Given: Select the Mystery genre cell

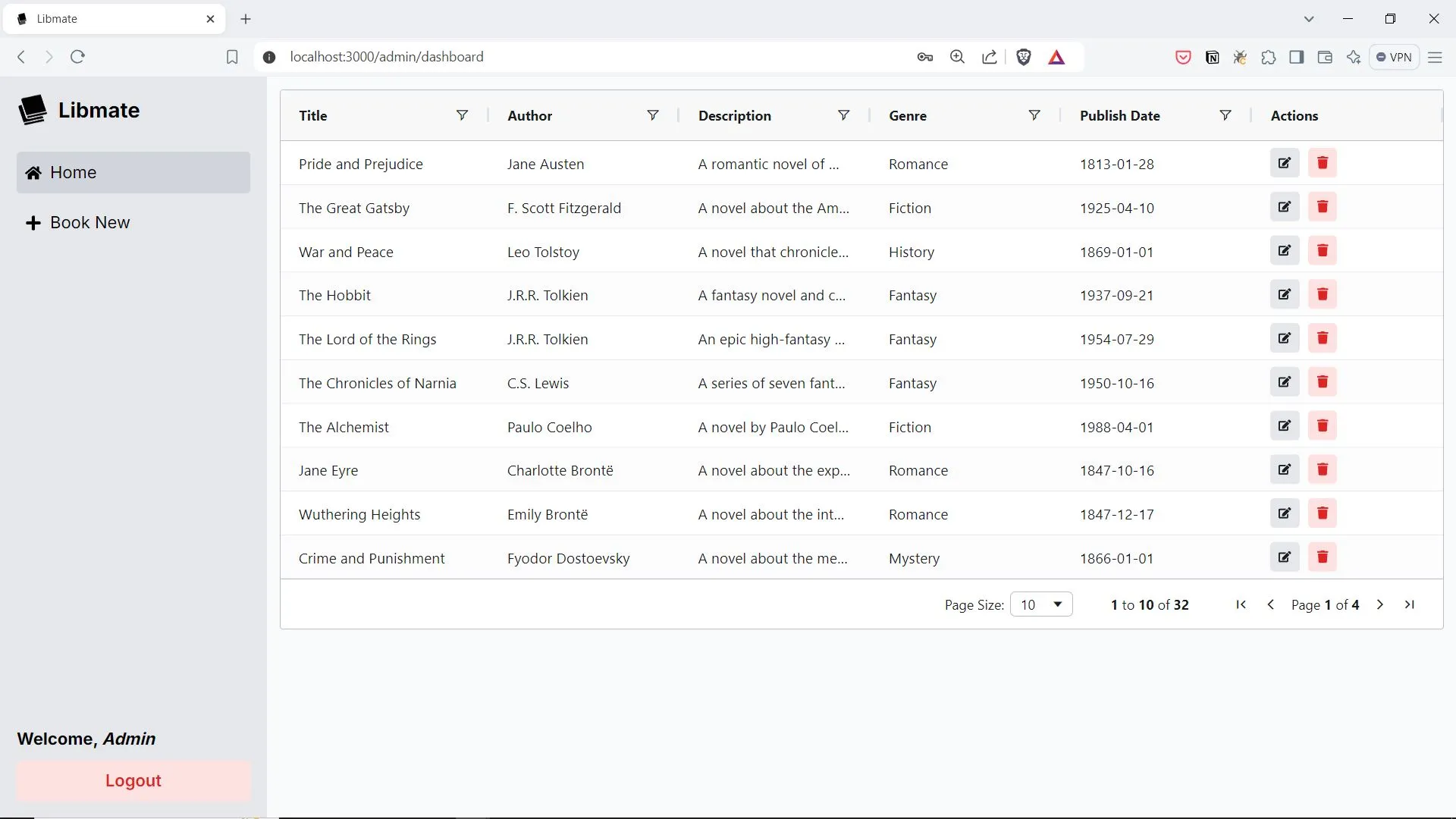Looking at the screenshot, I should coord(914,558).
